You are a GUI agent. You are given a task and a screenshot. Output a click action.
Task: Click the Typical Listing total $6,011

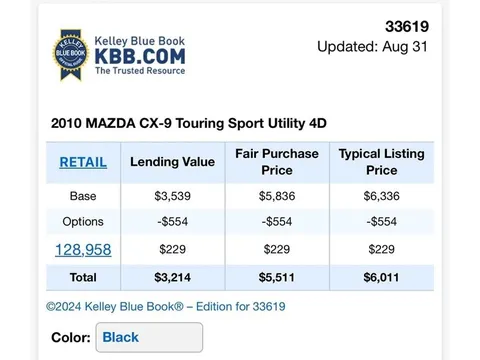[x=381, y=277]
